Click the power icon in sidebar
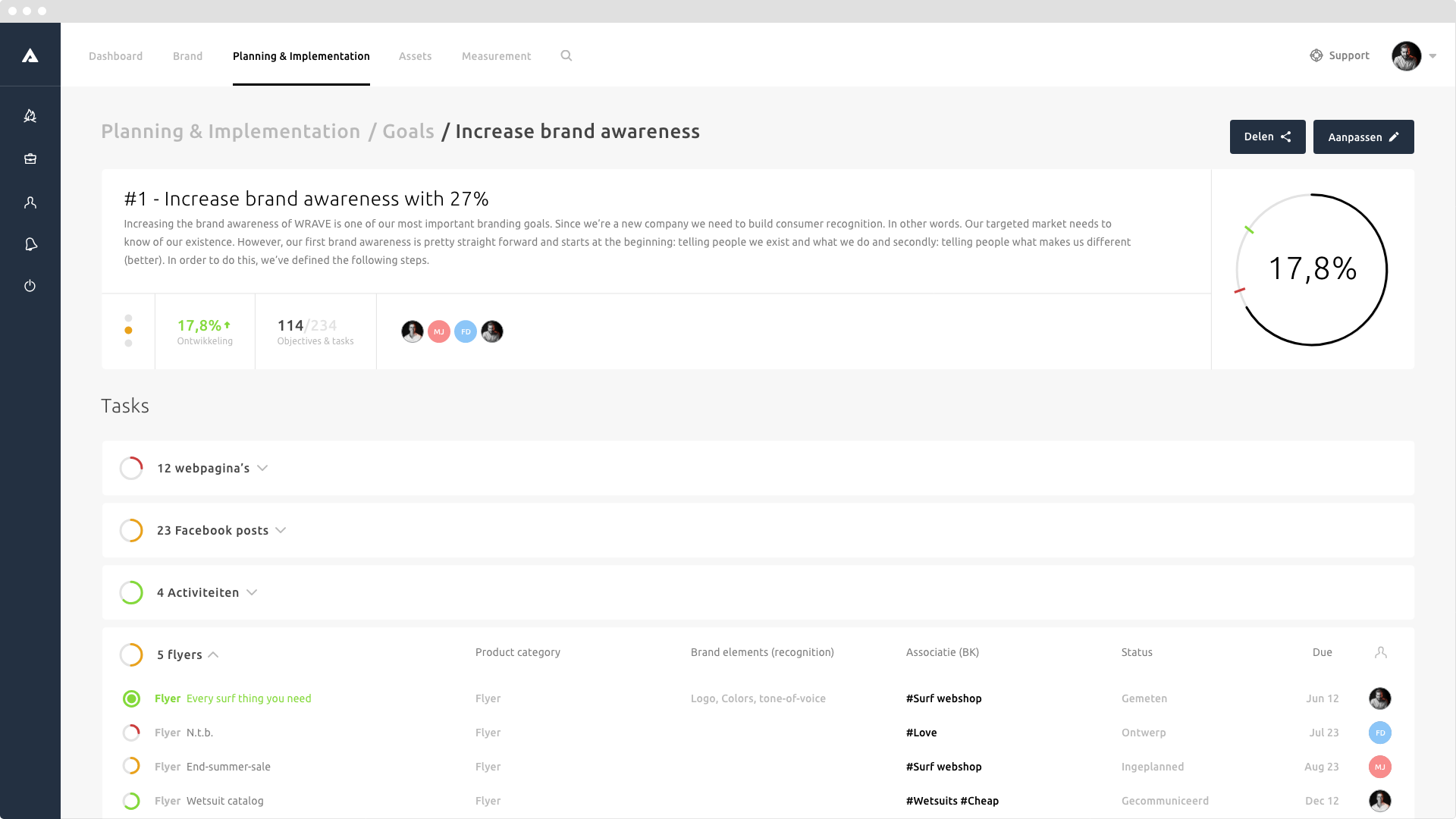 click(30, 286)
